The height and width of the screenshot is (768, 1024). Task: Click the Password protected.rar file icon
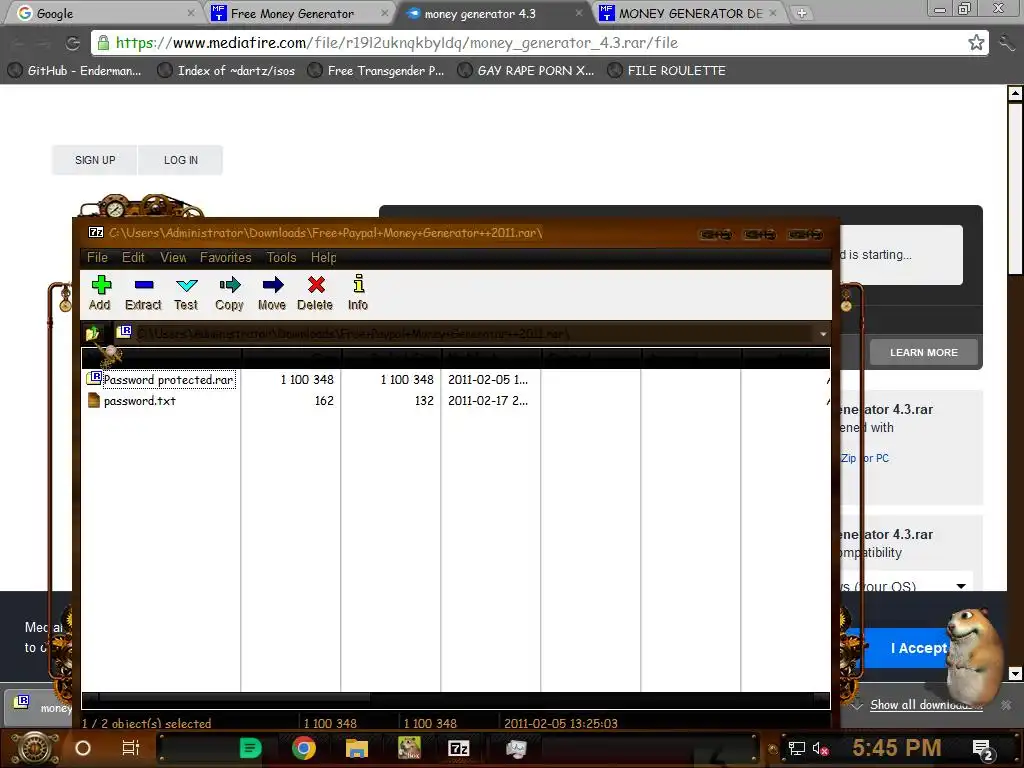94,378
